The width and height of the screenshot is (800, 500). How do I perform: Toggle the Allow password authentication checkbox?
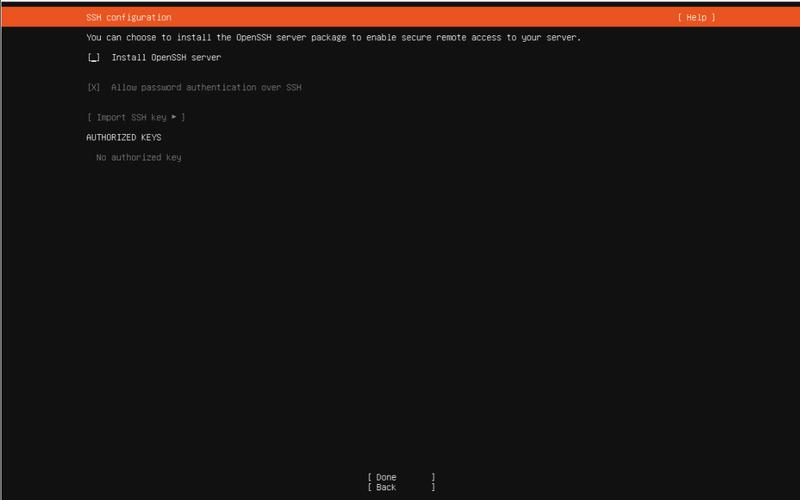[94, 88]
